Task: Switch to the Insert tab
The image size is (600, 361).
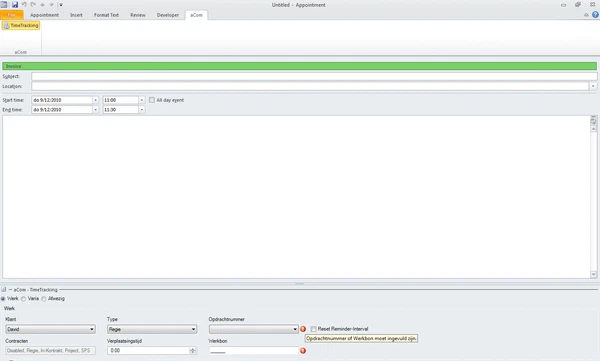Action: 76,15
